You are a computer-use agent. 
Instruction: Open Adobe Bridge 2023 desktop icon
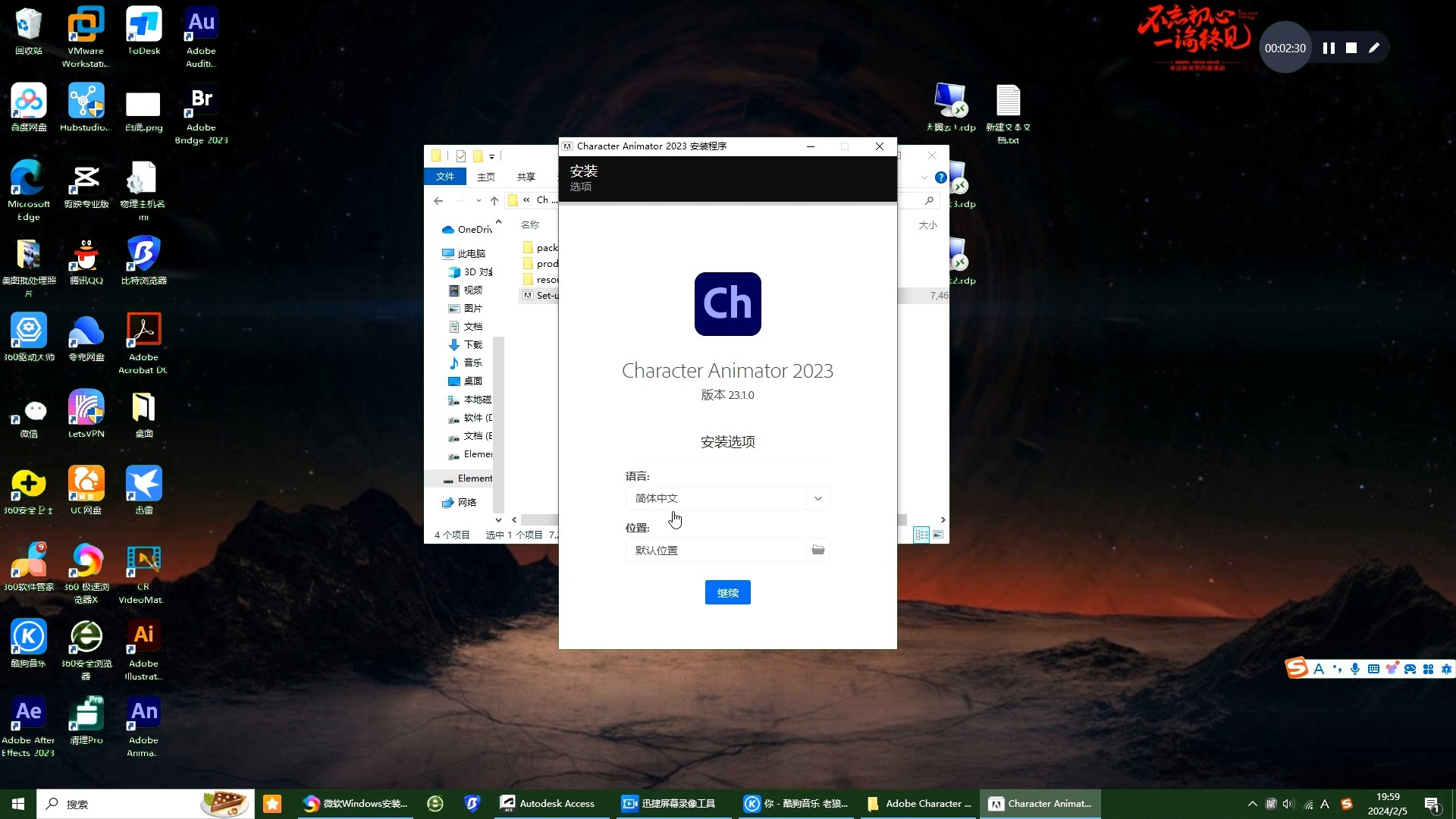click(201, 115)
